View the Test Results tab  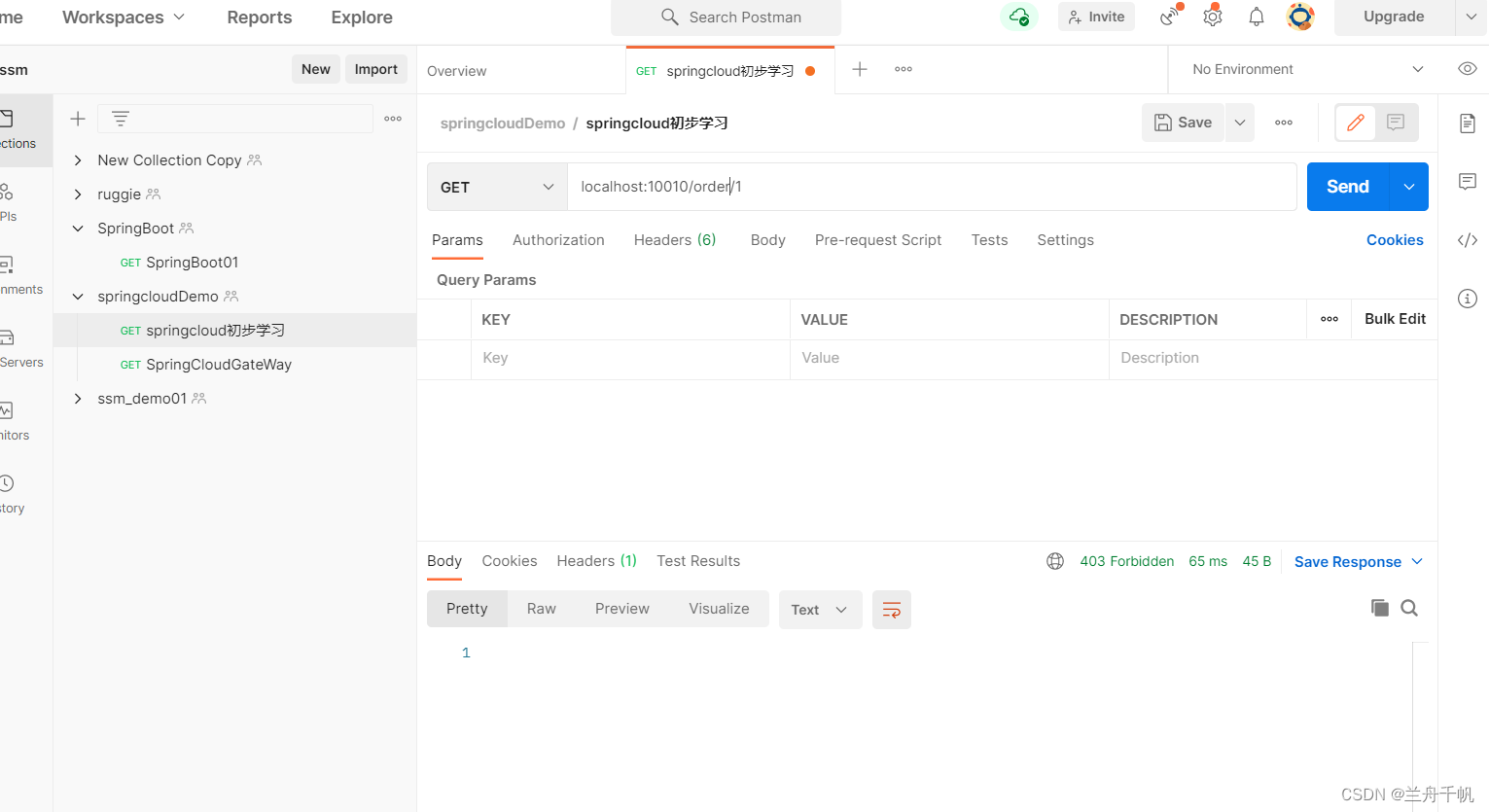pos(698,561)
